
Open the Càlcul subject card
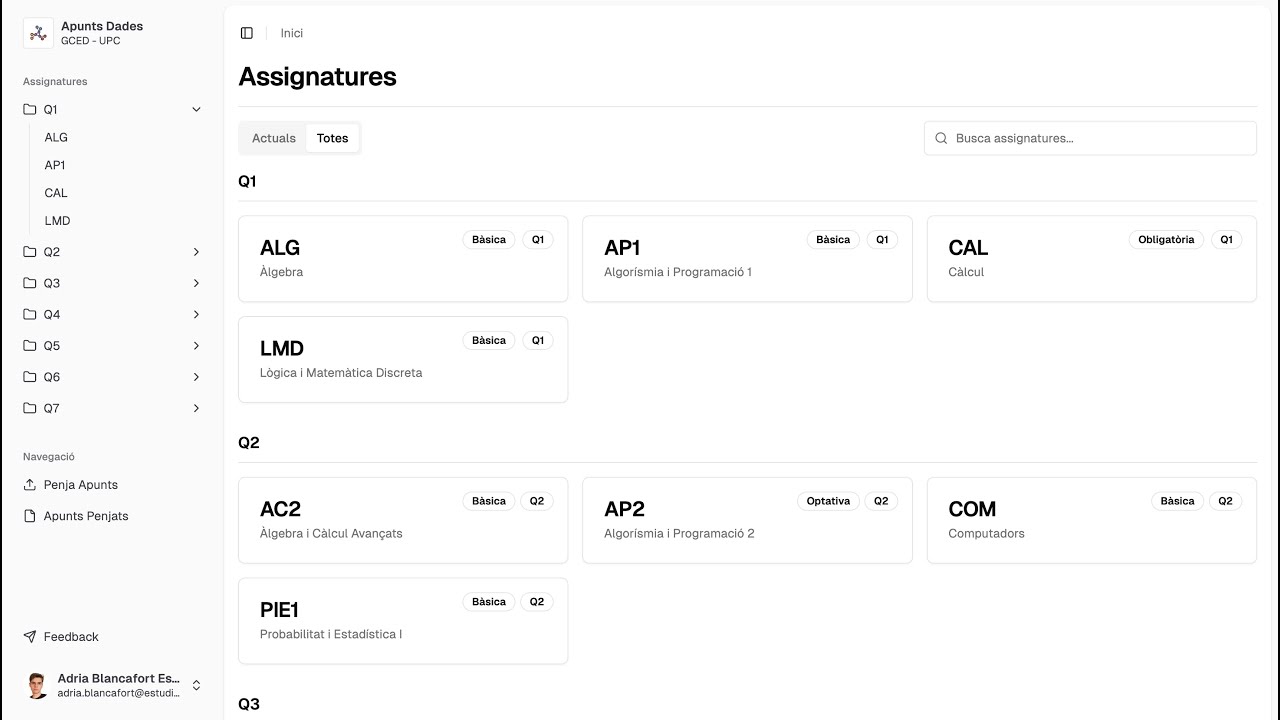(x=1091, y=258)
